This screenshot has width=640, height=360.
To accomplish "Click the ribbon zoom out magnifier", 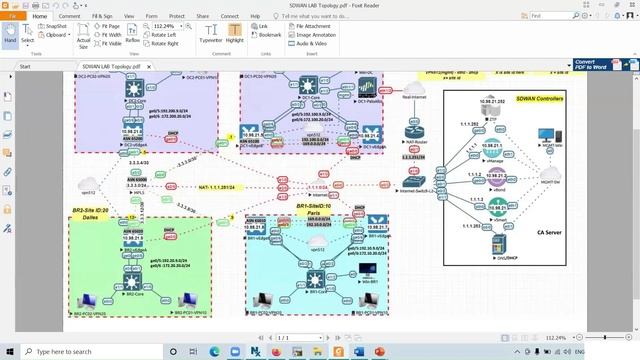I will pos(146,26).
